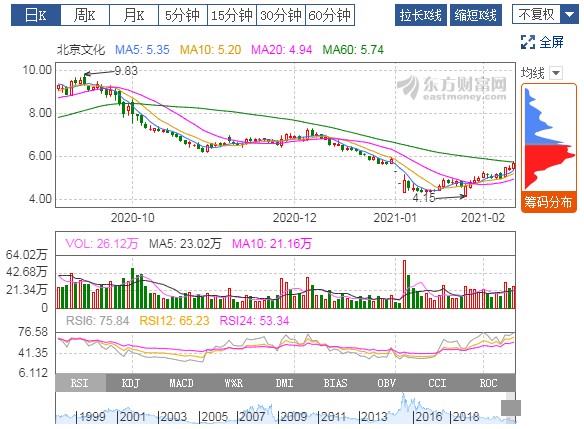584x429 pixels.
Task: Switch indicator to W%R
Action: [233, 383]
